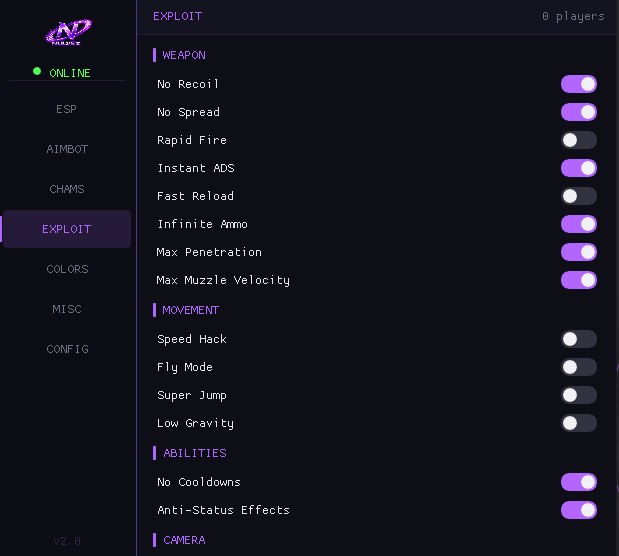Turn on the Fly Mode switch

click(x=579, y=367)
